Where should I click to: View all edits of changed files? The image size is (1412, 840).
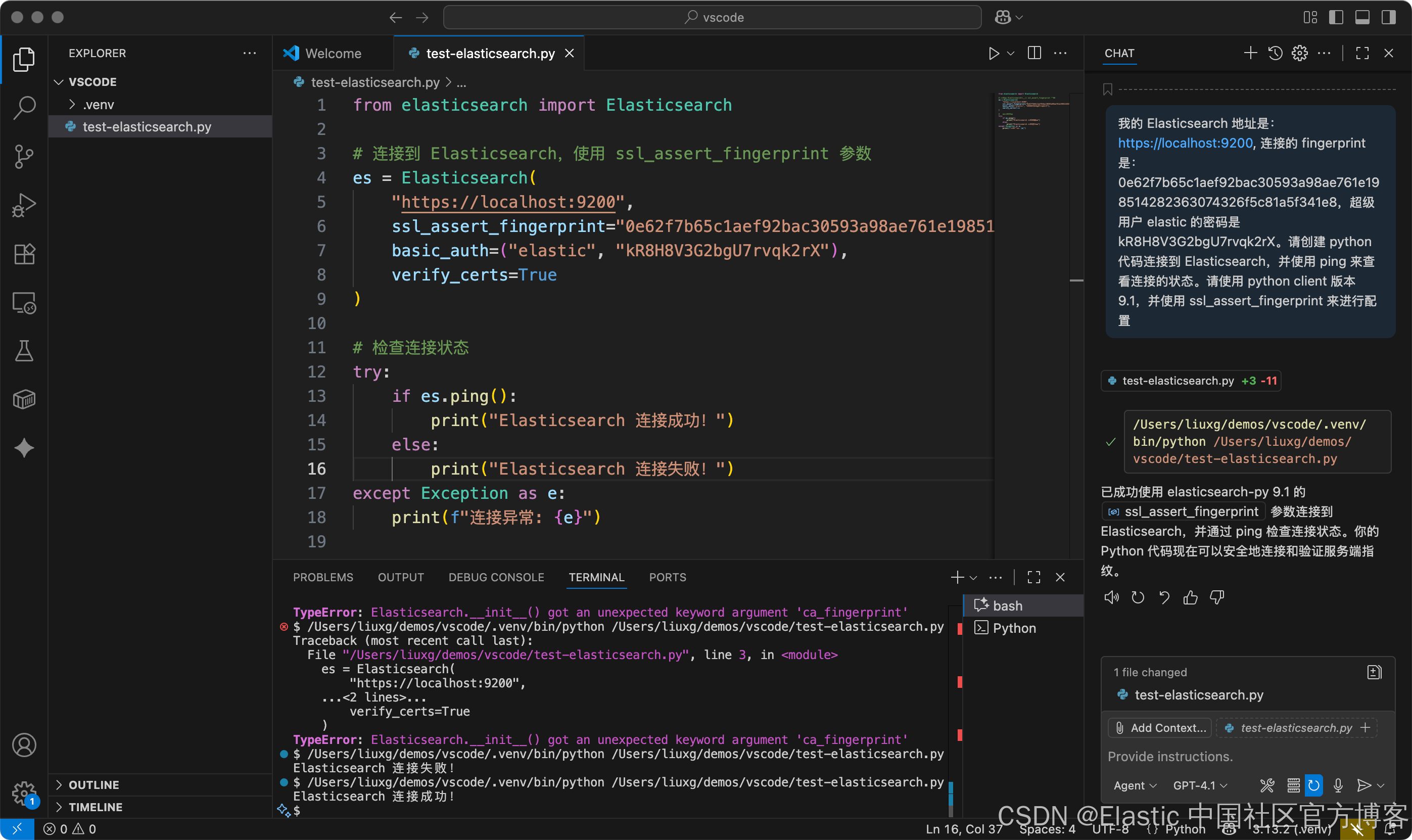(x=1374, y=672)
